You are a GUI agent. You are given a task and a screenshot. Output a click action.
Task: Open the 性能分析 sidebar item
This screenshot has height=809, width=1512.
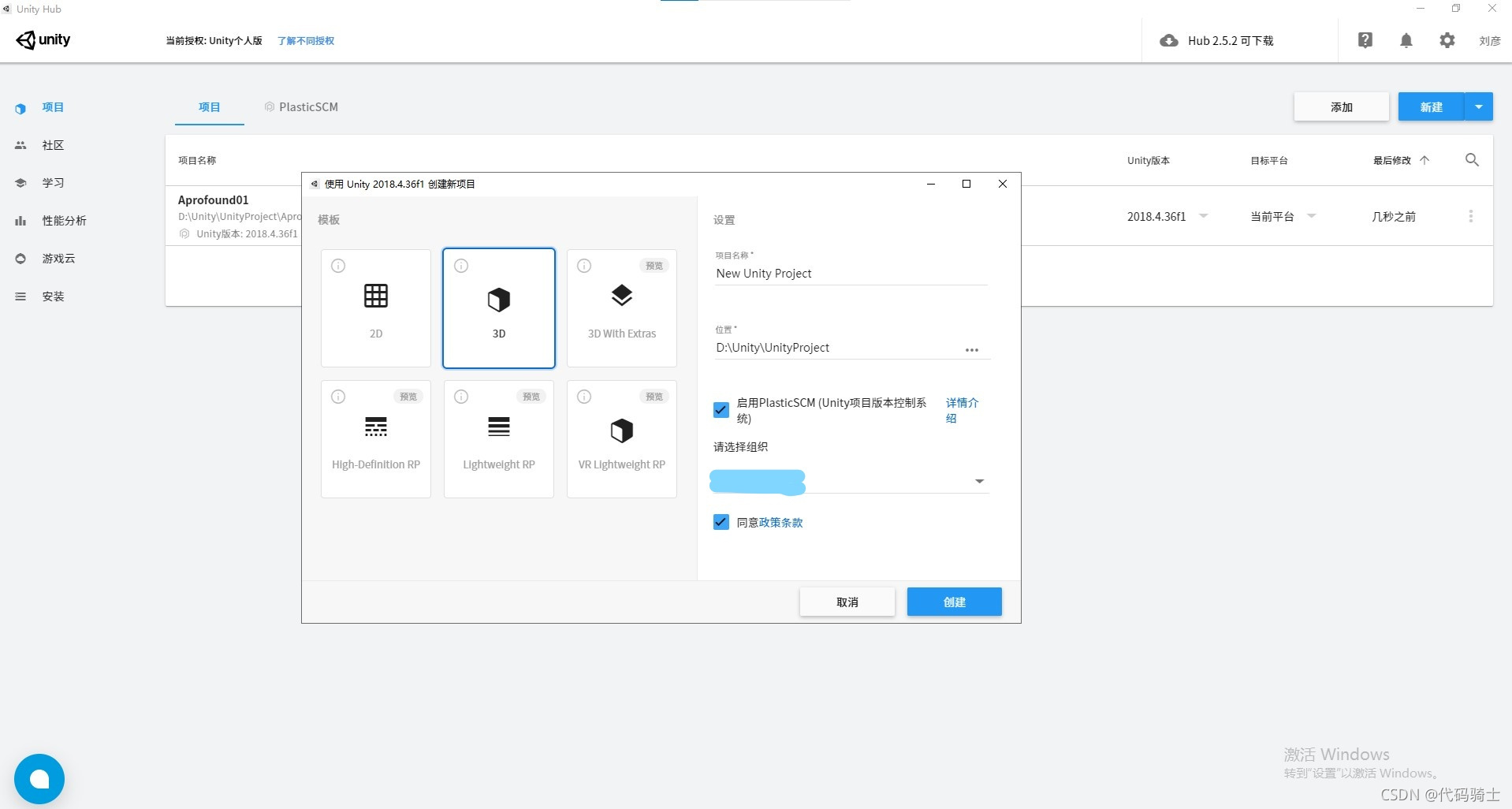[65, 221]
